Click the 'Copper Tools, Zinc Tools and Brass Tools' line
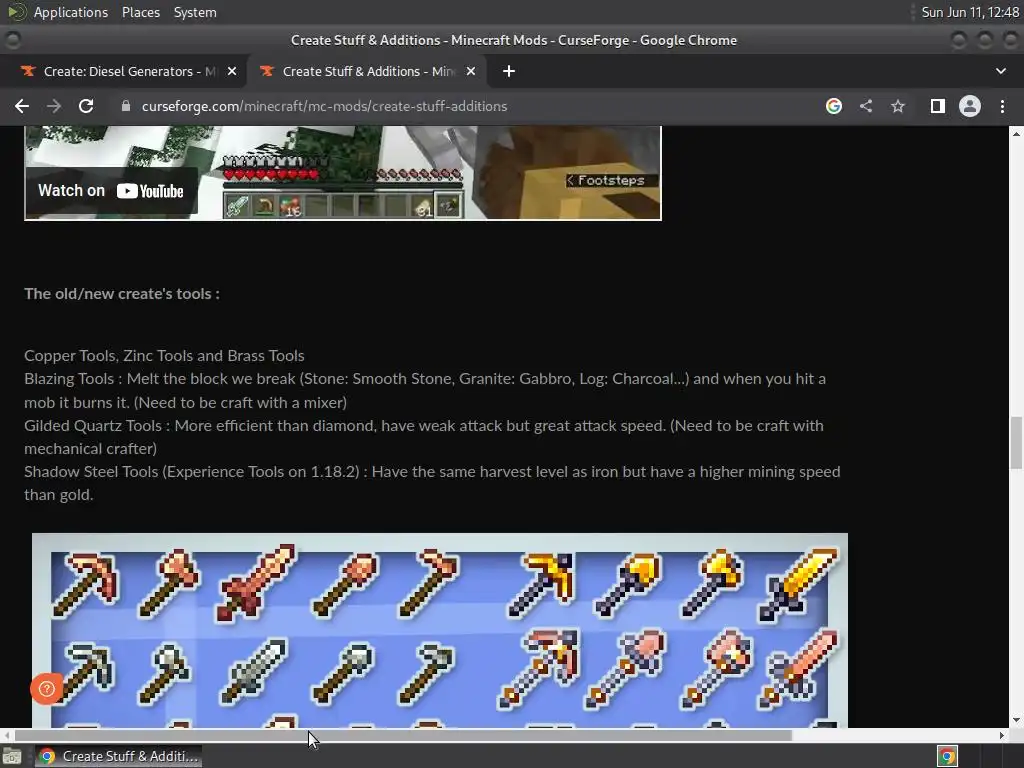The image size is (1024, 768). click(165, 356)
